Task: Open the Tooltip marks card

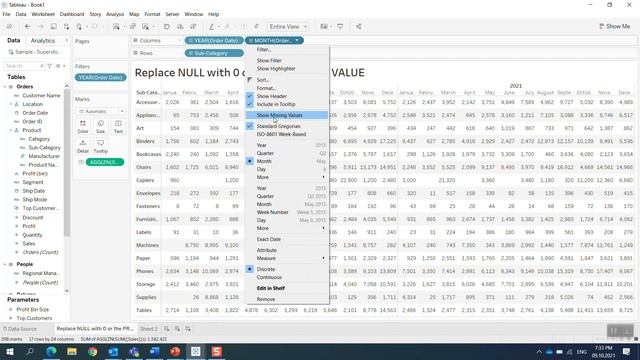Action: coord(100,146)
